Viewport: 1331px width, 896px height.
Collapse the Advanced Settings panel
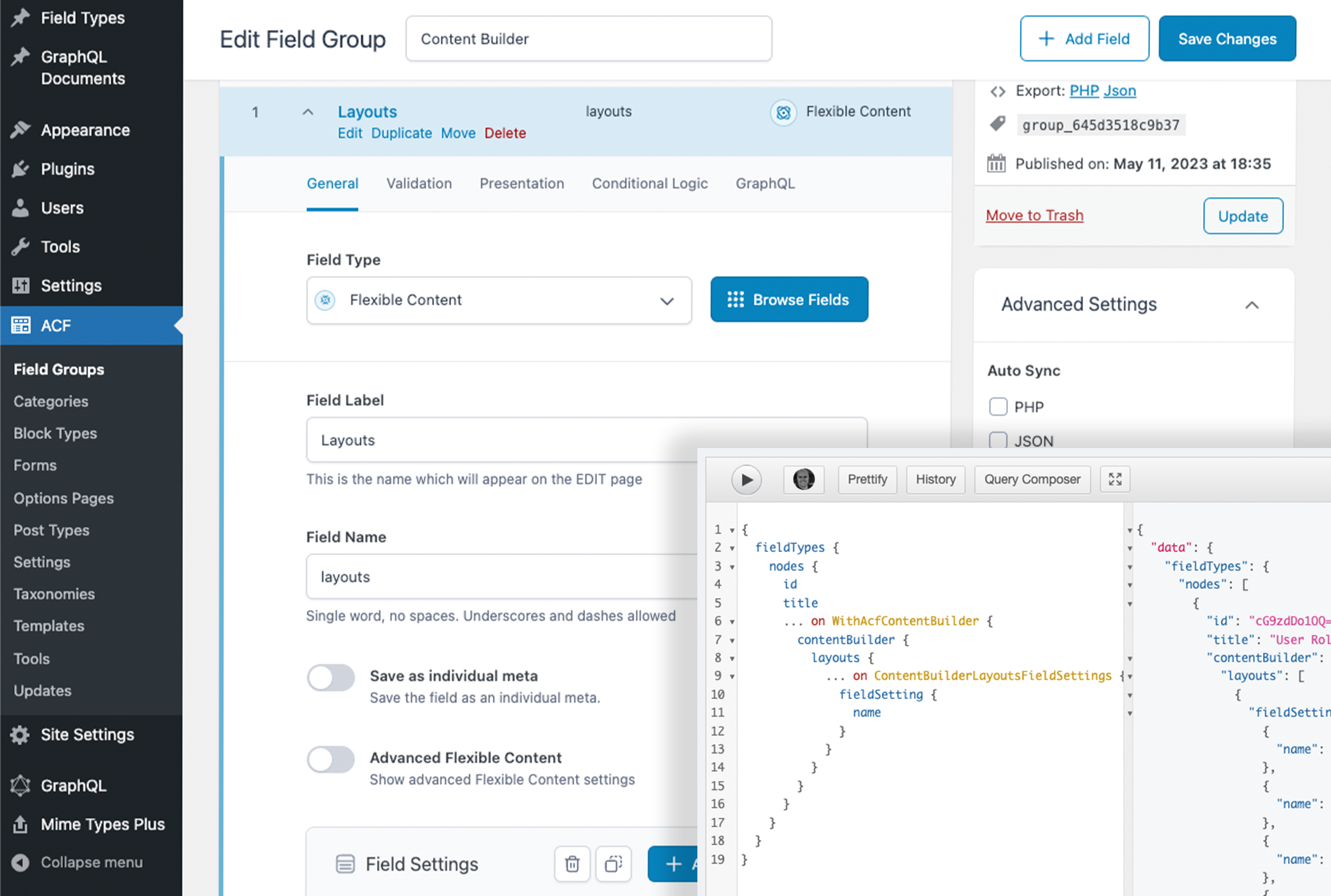click(1252, 305)
